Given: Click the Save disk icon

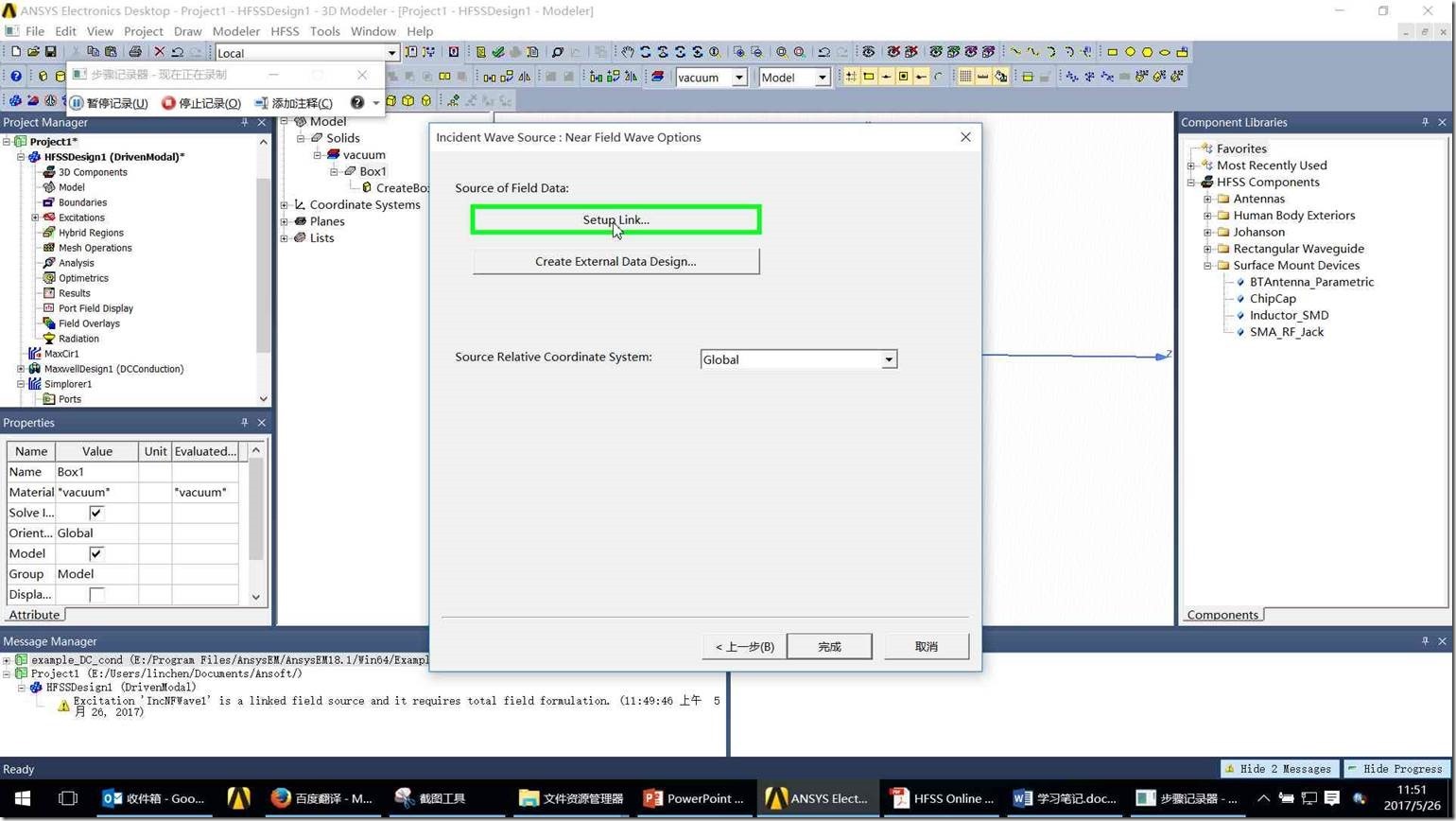Looking at the screenshot, I should pyautogui.click(x=50, y=52).
